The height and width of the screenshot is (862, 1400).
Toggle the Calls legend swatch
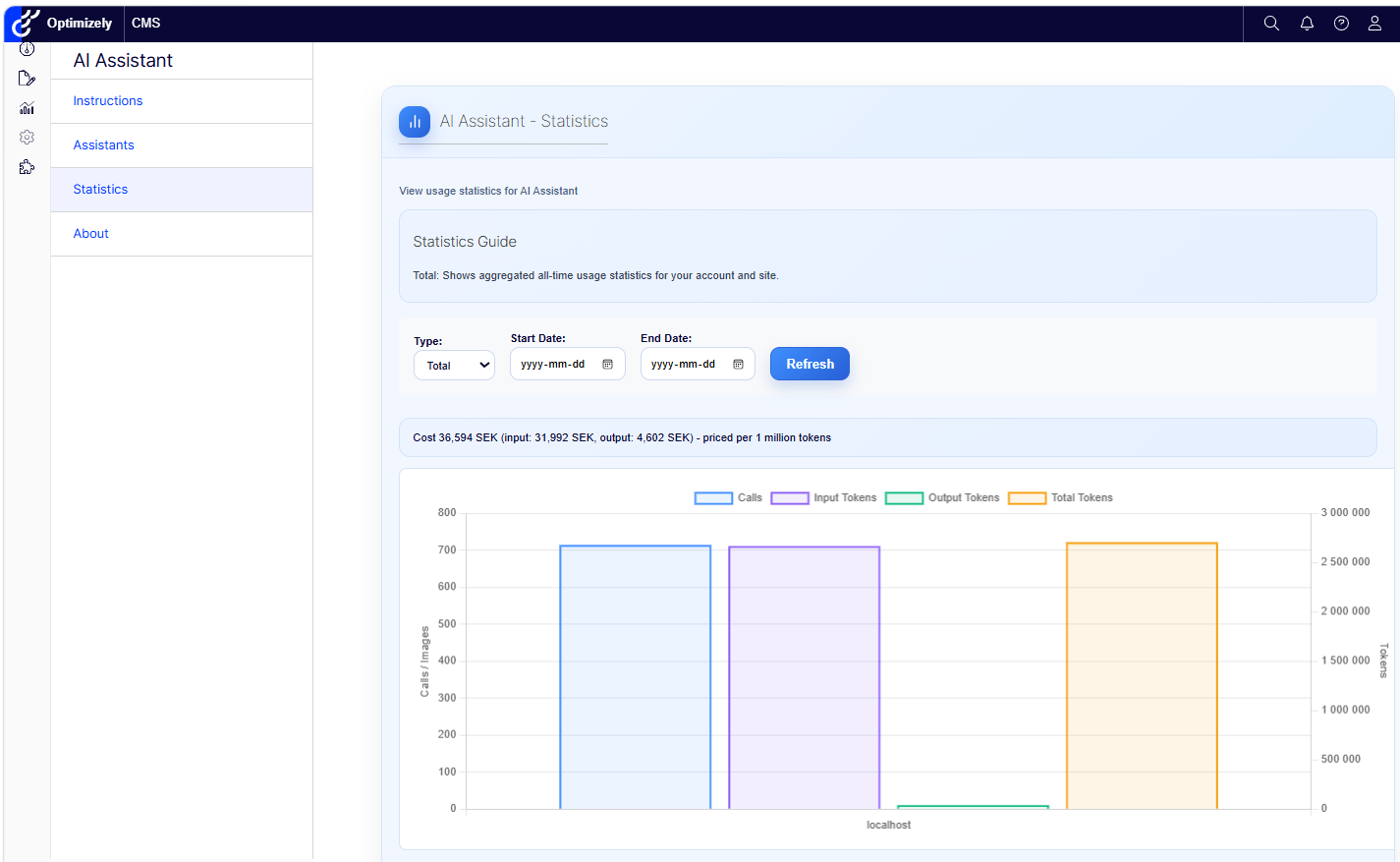[x=713, y=498]
